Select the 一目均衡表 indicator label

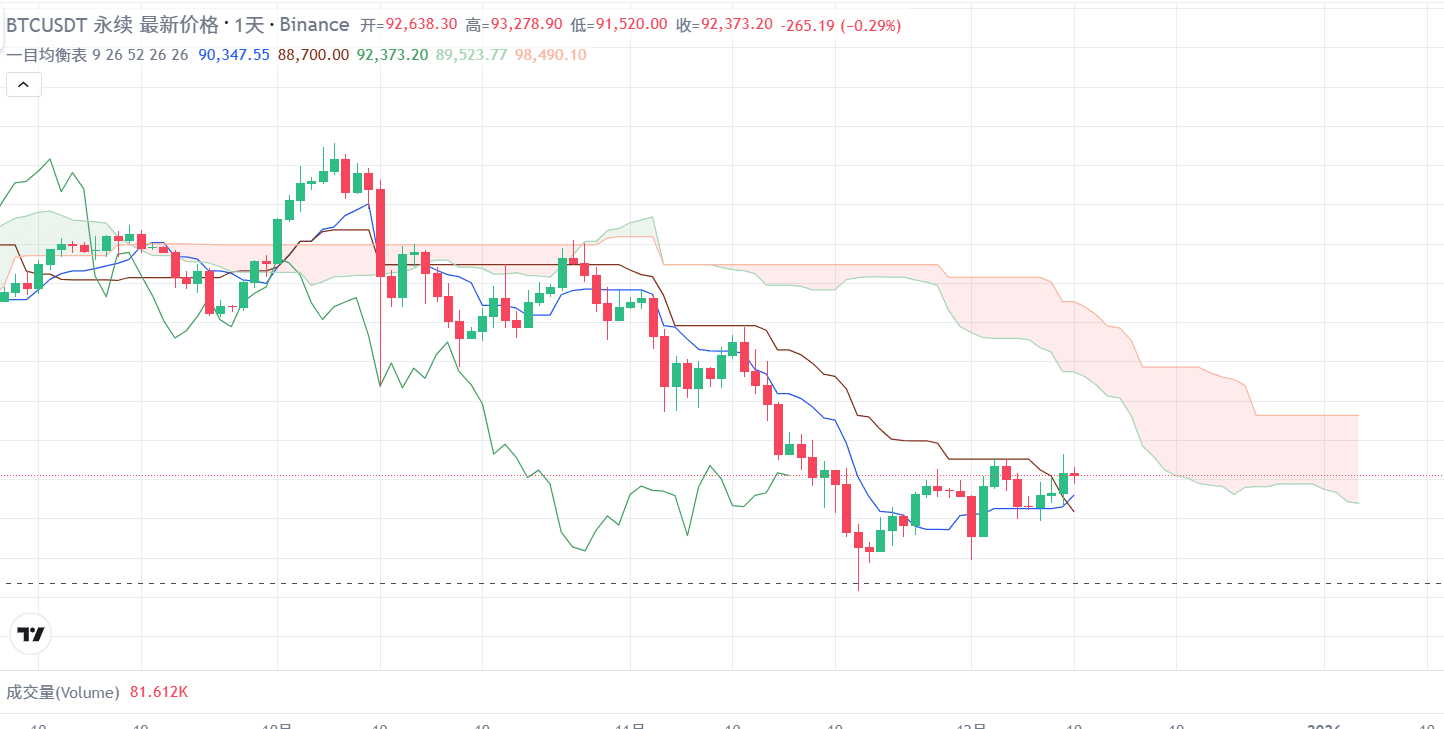click(46, 55)
